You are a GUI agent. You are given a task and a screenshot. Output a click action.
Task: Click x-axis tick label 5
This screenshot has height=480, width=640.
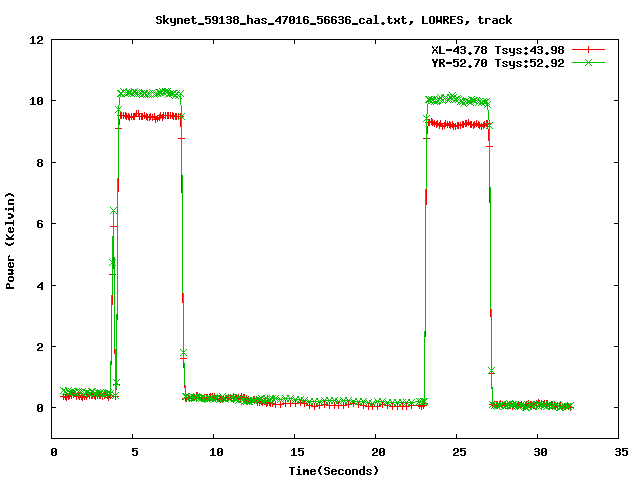[x=135, y=452]
